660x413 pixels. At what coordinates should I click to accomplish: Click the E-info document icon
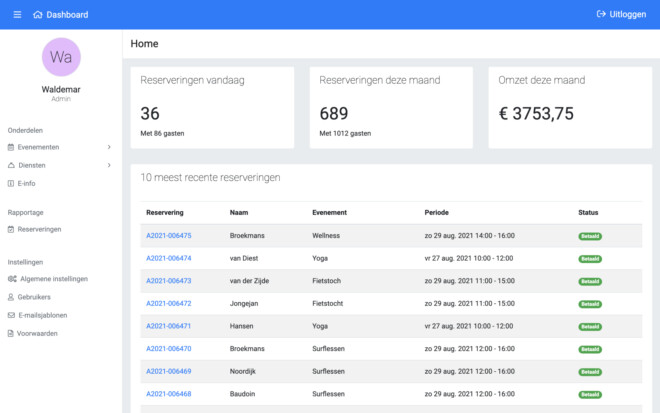11,183
